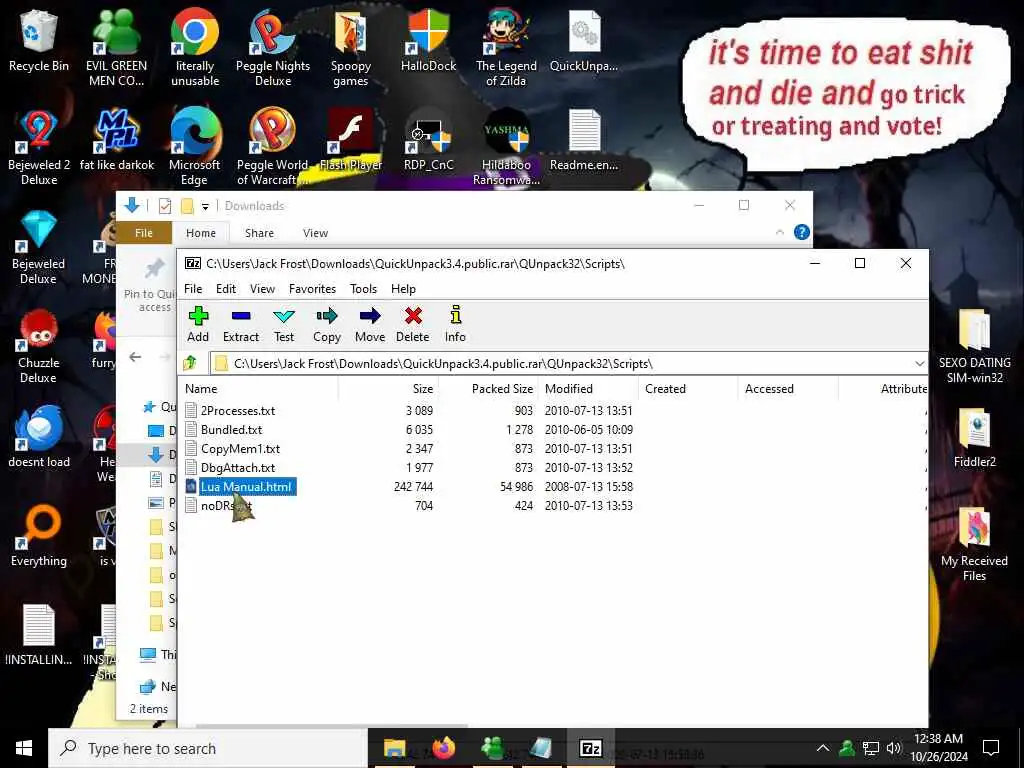Open the Recycle Bin desktop icon

(x=39, y=41)
